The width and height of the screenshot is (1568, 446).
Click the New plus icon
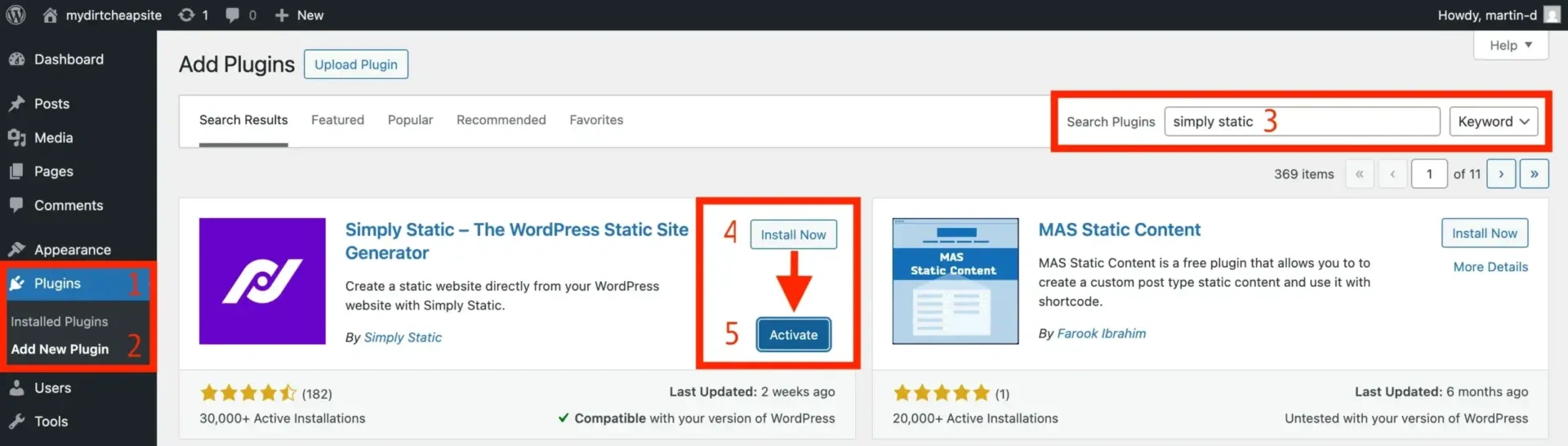coord(282,15)
